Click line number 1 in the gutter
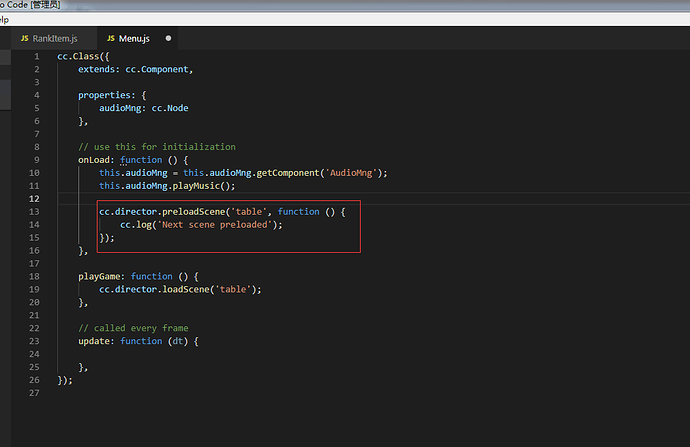 37,56
